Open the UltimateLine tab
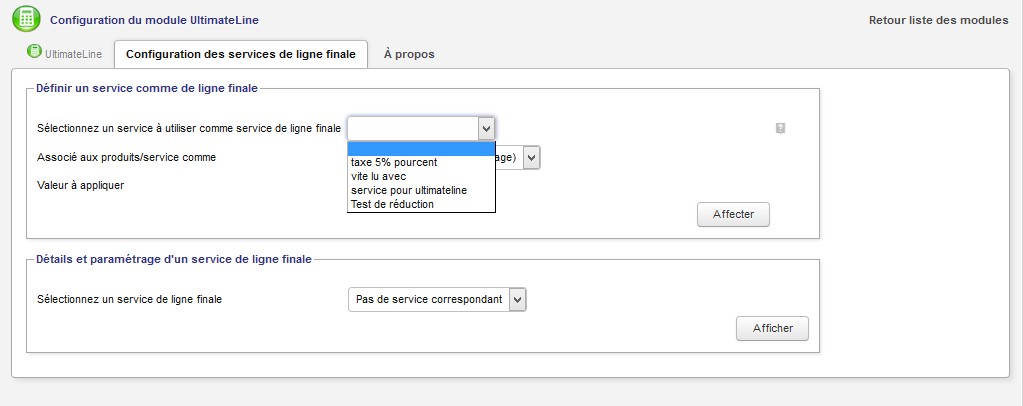 67,53
